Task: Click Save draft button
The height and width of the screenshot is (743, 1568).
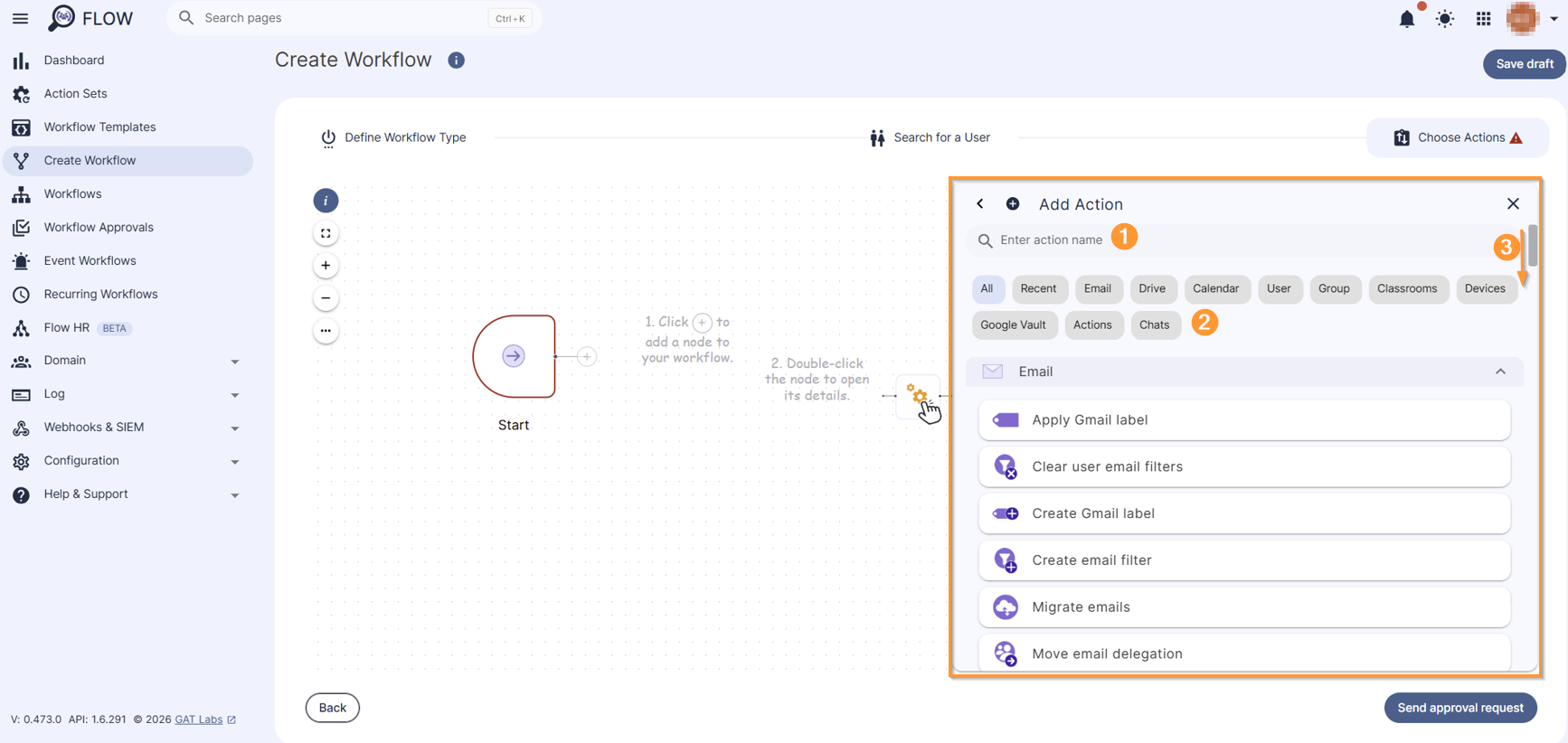Action: click(1524, 64)
